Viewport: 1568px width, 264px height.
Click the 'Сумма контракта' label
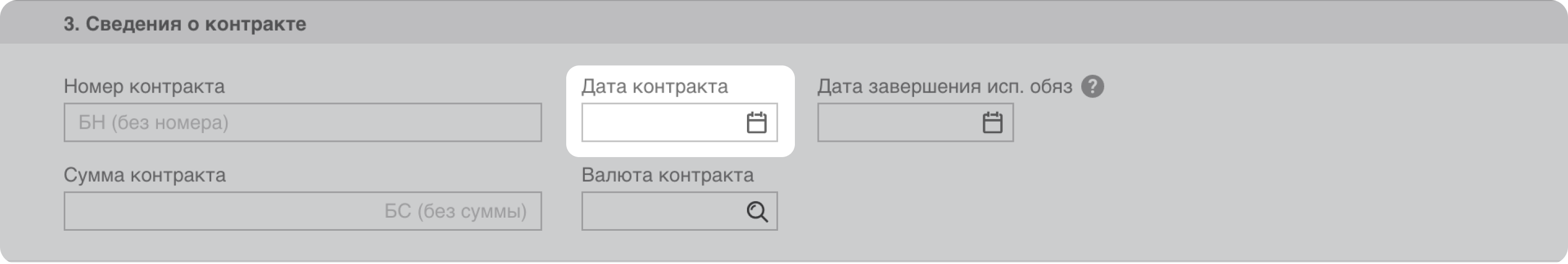[144, 176]
